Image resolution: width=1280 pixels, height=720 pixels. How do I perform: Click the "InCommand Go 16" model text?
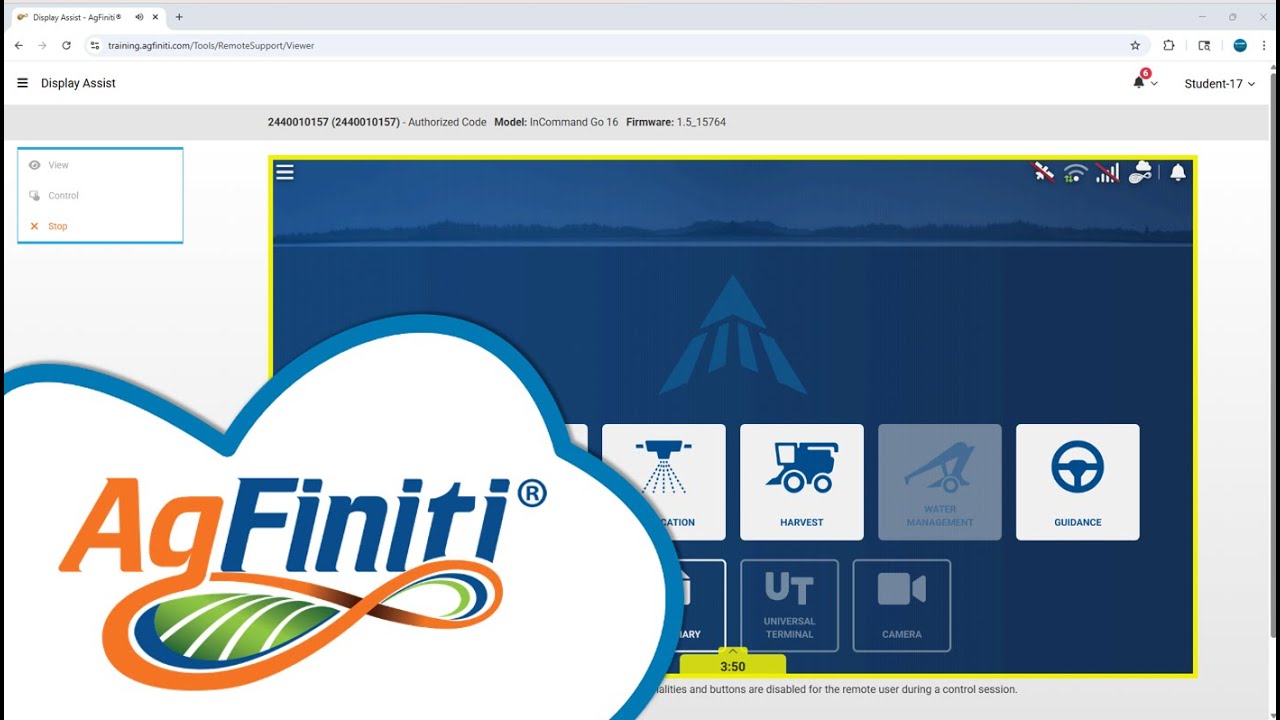click(x=574, y=122)
